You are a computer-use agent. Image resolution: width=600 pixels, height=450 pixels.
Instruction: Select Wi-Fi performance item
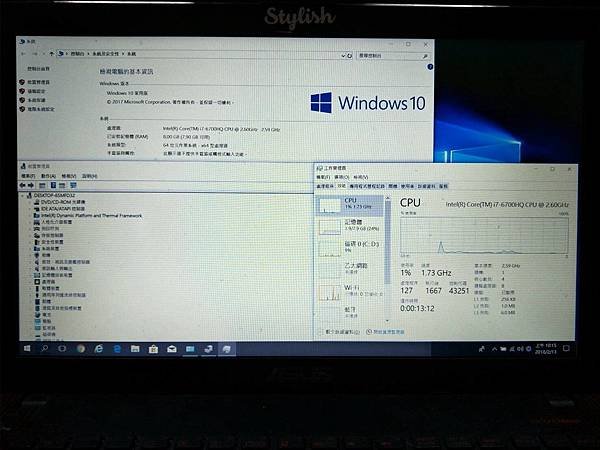coord(350,292)
